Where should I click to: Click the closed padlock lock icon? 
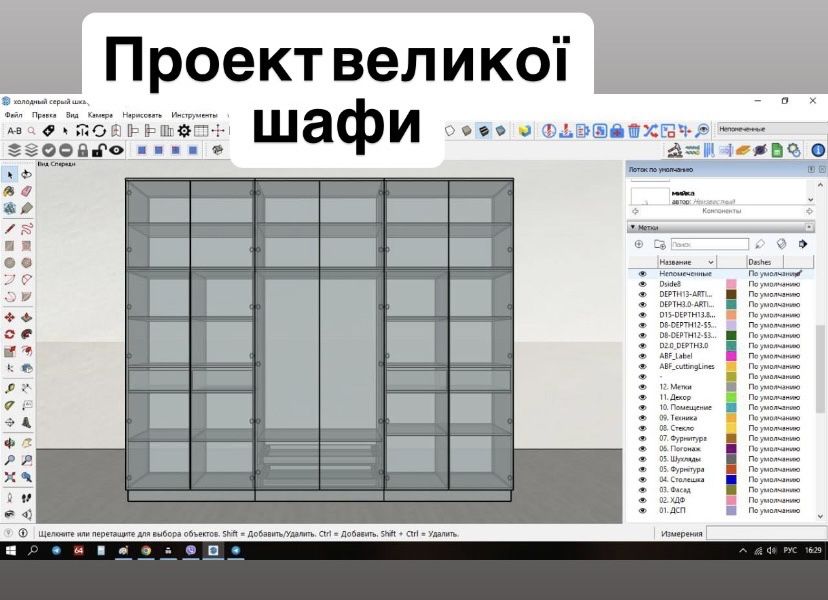pyautogui.click(x=82, y=151)
